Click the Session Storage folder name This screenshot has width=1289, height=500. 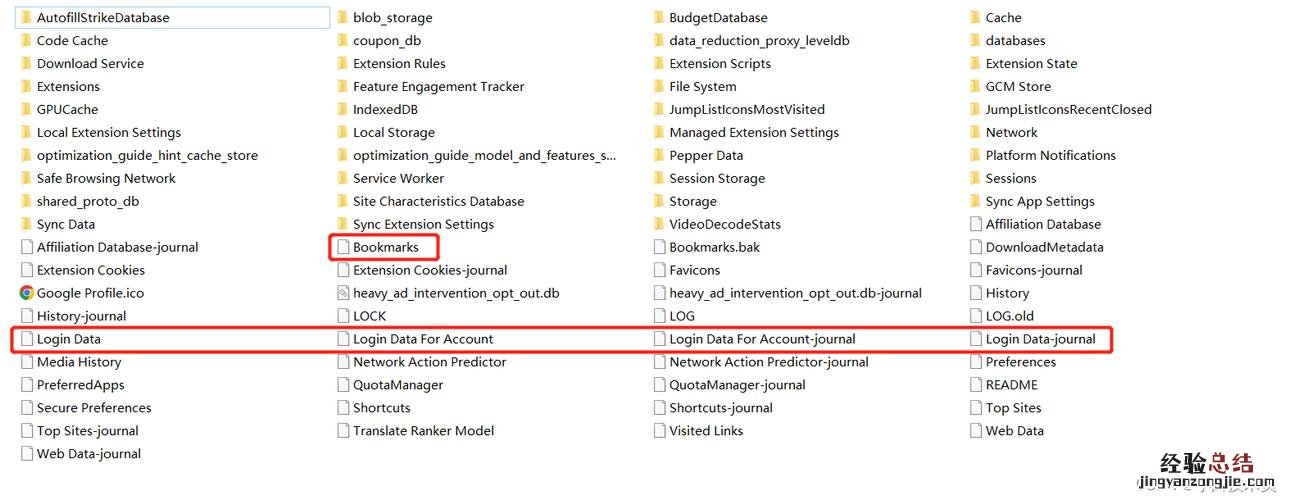(717, 178)
